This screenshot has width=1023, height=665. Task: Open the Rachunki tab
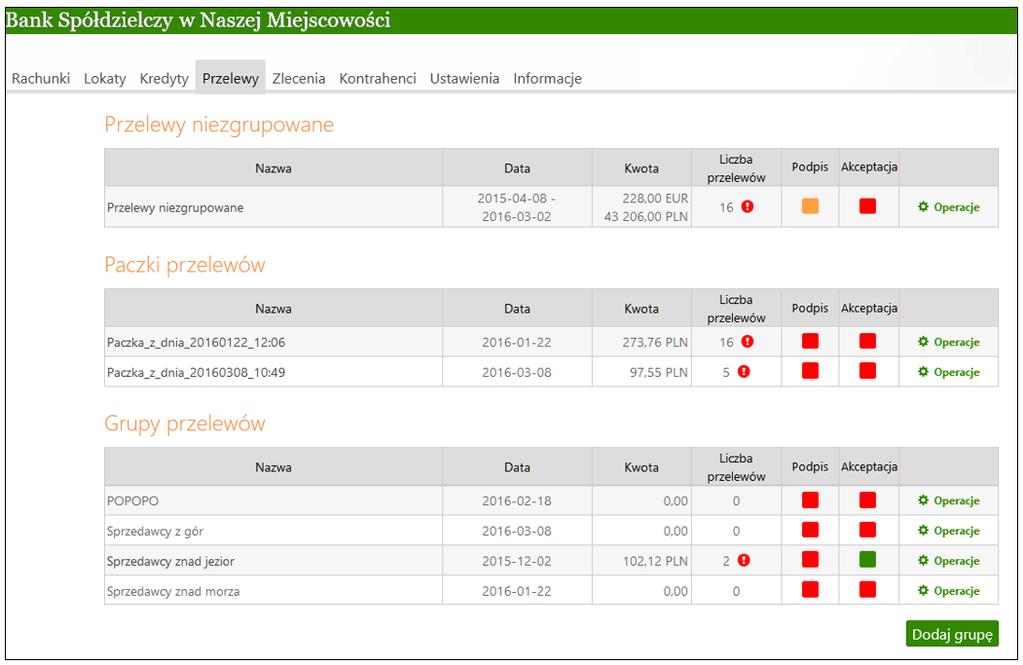tap(40, 78)
